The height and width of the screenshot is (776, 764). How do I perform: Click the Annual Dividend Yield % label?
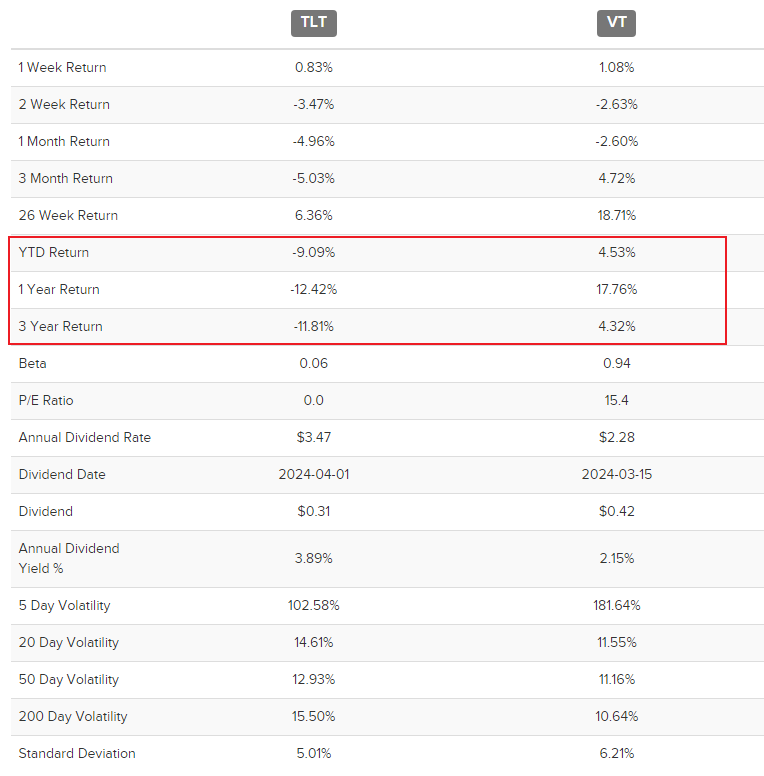(69, 558)
